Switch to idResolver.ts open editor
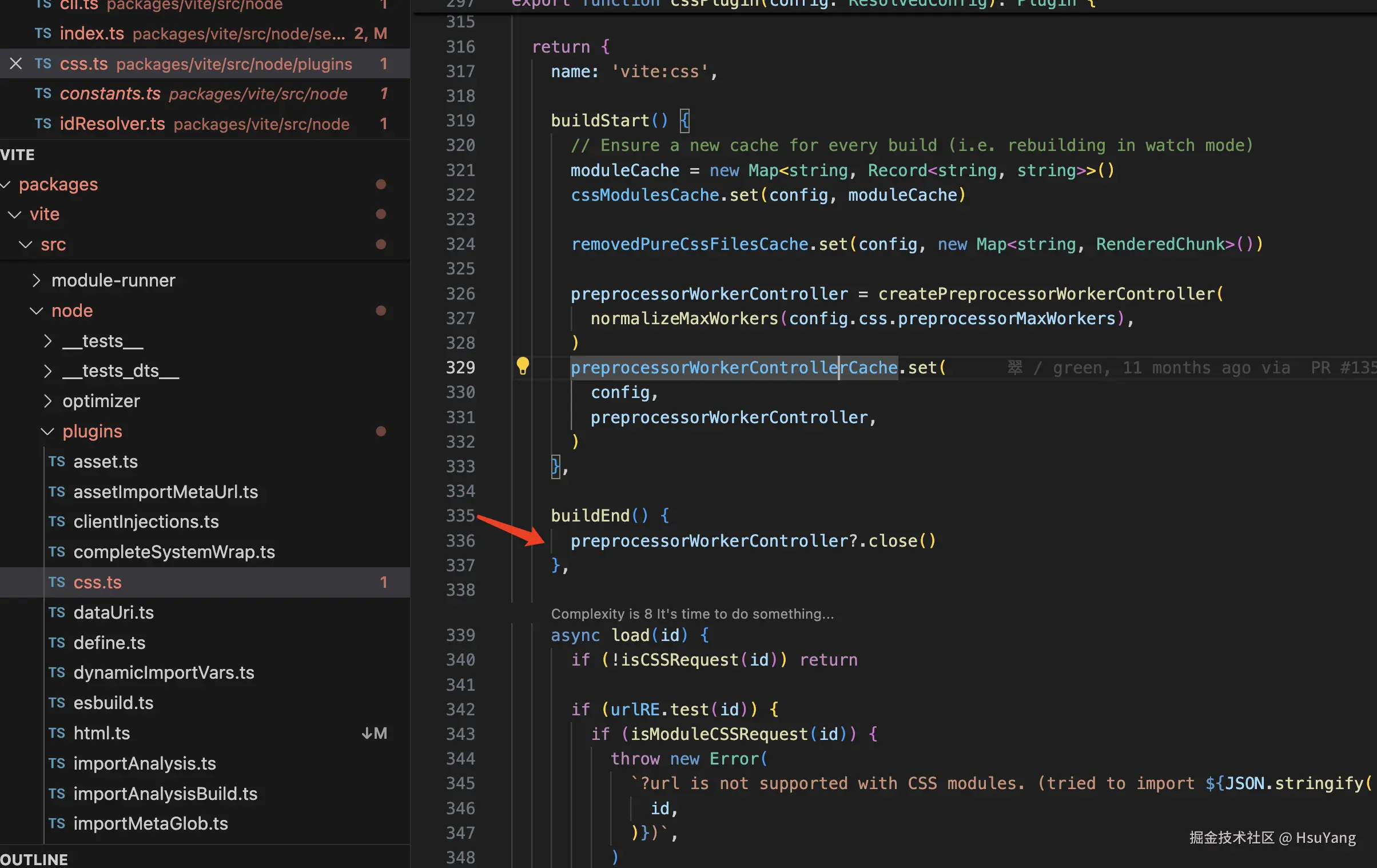Screen dimensions: 1377x868 pos(112,124)
